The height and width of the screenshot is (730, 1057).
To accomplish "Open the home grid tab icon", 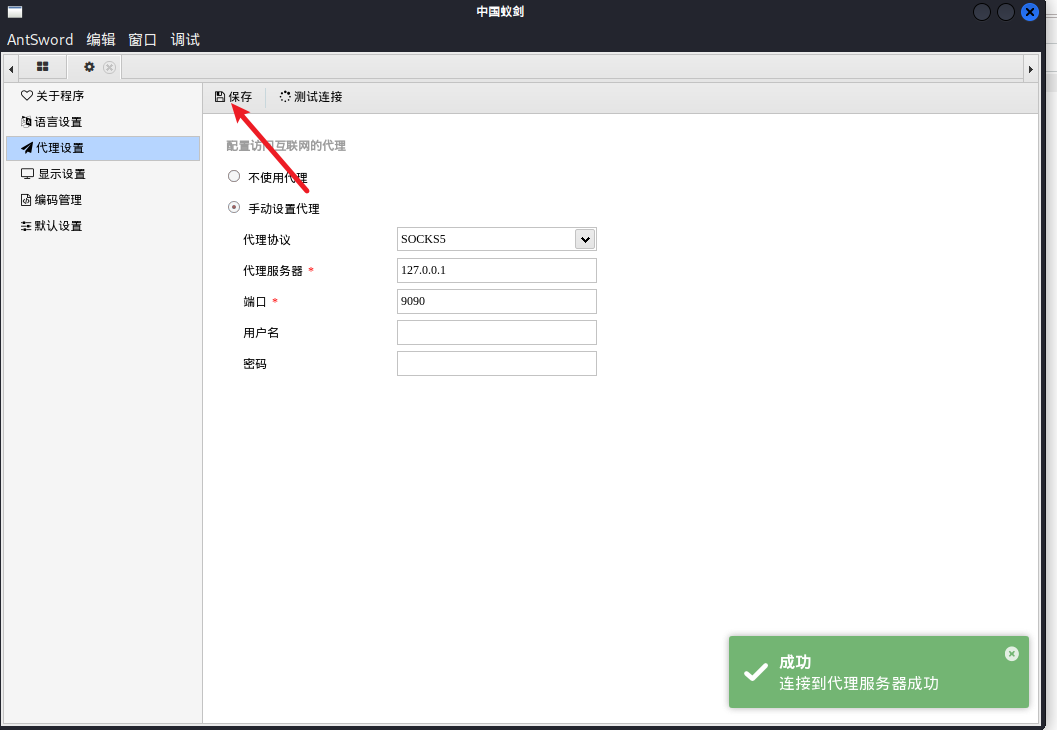I will click(x=43, y=67).
